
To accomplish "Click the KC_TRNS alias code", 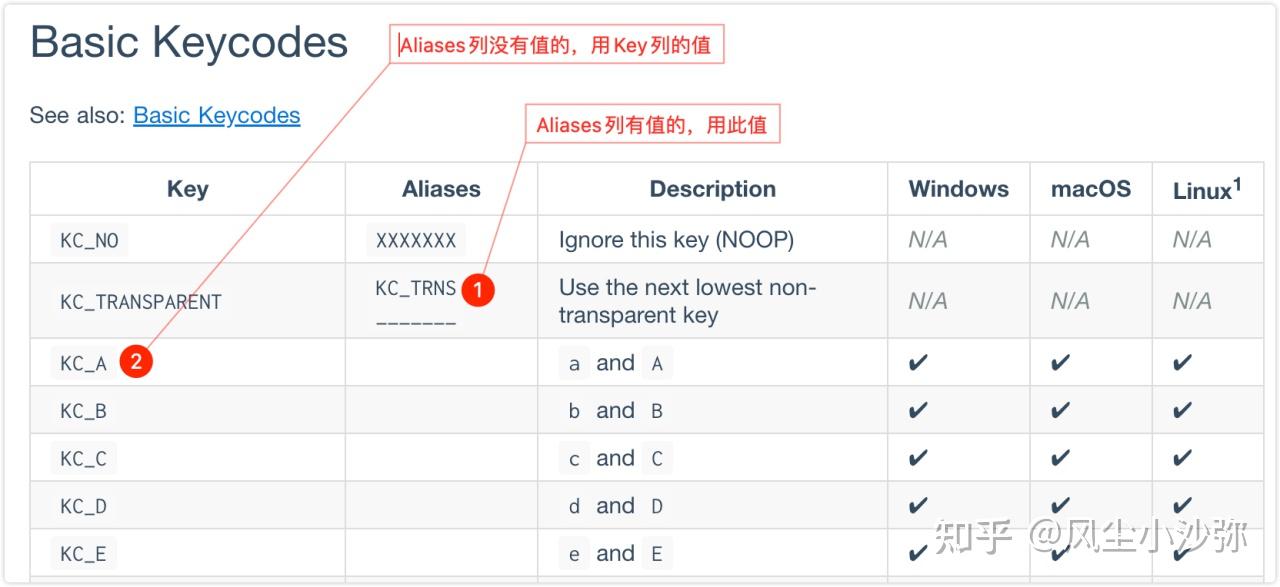I will click(415, 288).
